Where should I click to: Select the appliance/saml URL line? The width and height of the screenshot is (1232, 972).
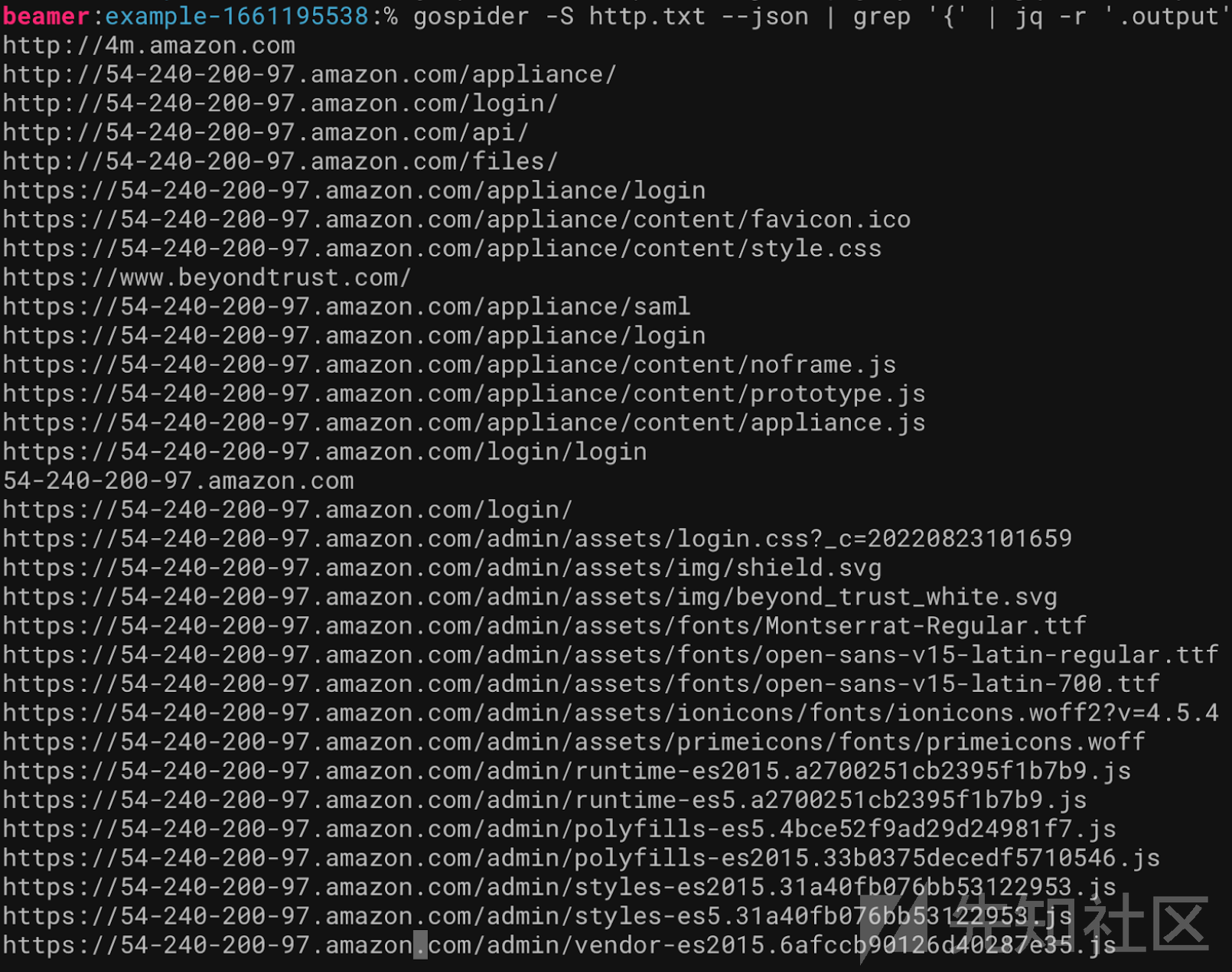tap(347, 307)
